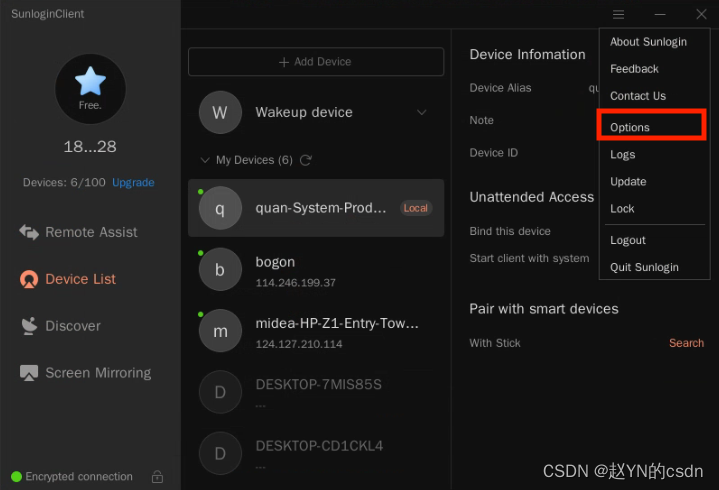Select the DESKTOP-7MIS85S device
The height and width of the screenshot is (490, 719).
click(316, 392)
